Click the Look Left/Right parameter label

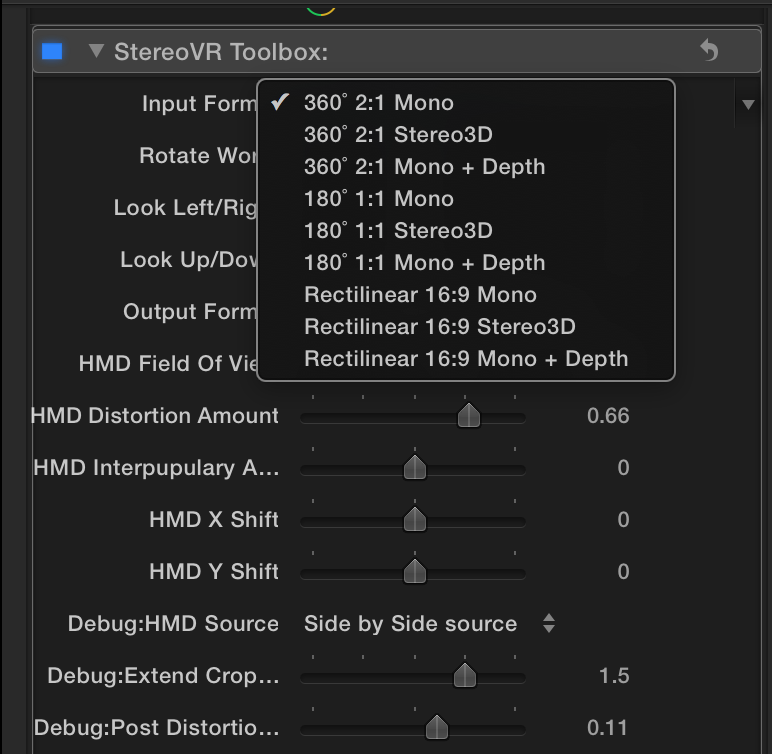click(x=185, y=208)
